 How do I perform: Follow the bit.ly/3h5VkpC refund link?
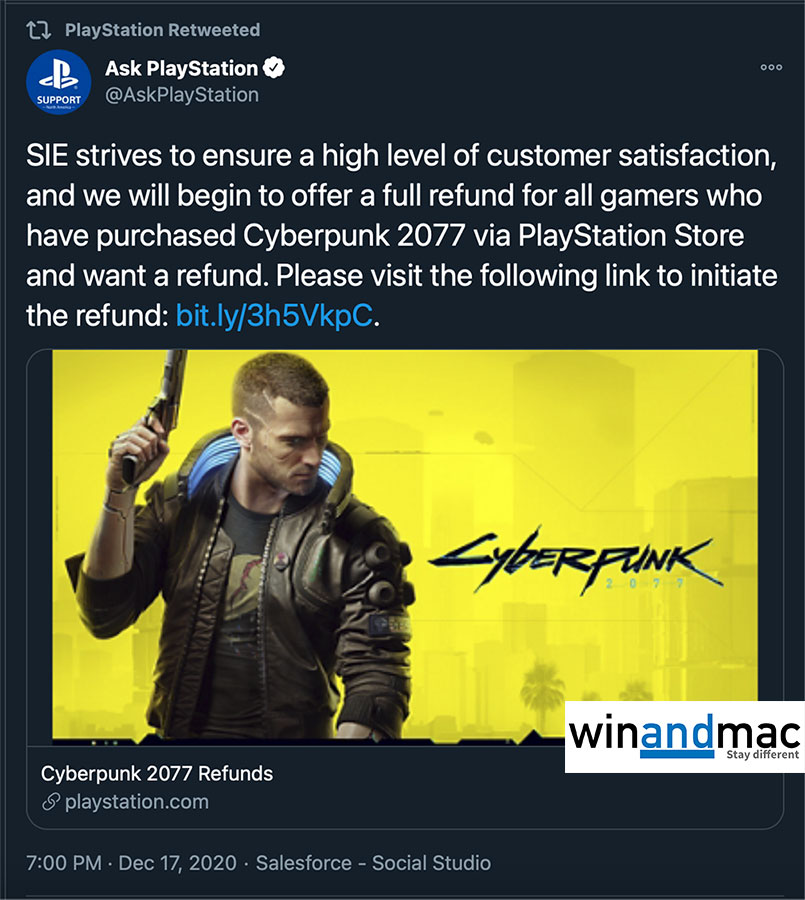[x=274, y=315]
